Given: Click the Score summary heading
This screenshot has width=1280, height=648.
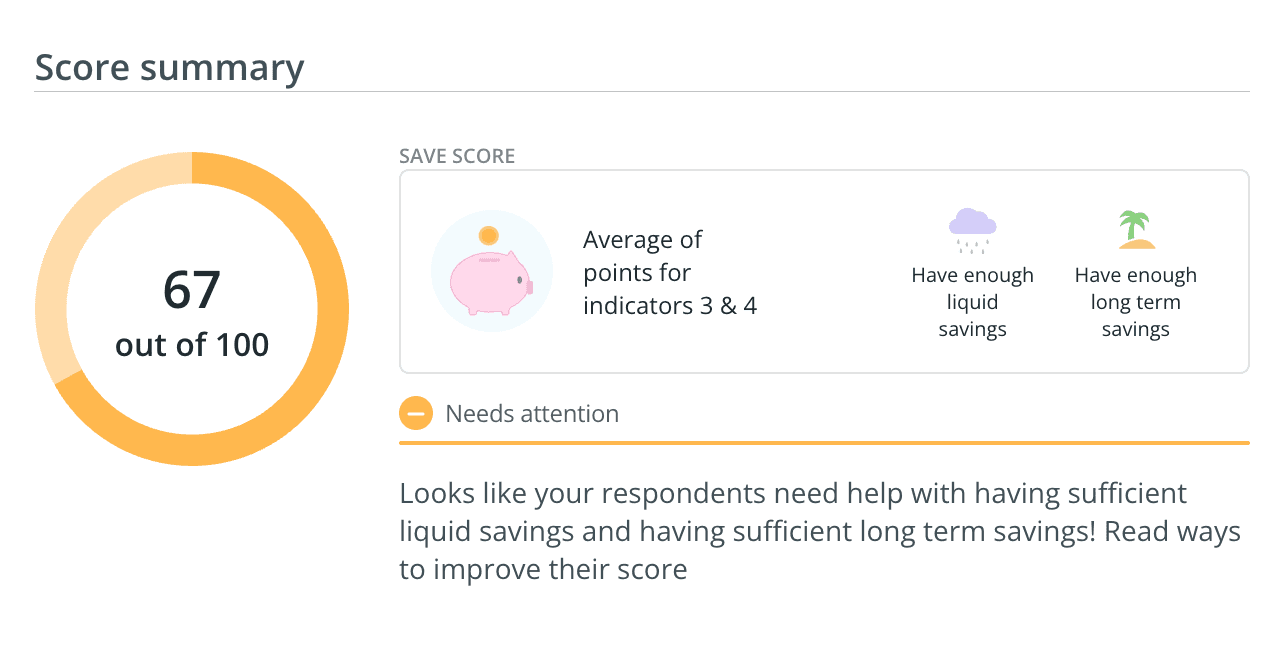Looking at the screenshot, I should (x=169, y=68).
